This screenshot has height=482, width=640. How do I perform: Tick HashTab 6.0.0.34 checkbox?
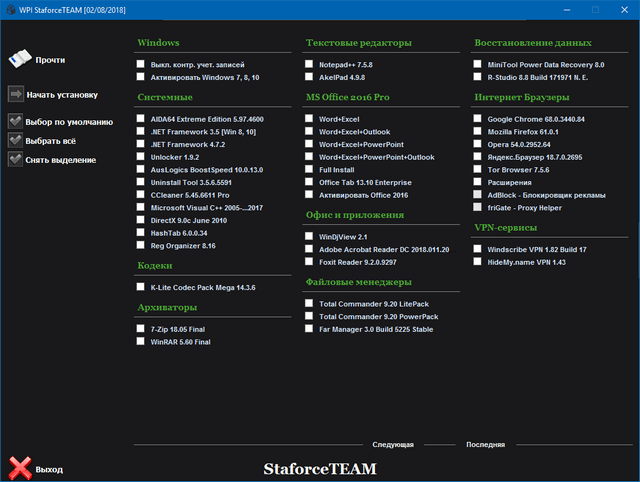(140, 232)
